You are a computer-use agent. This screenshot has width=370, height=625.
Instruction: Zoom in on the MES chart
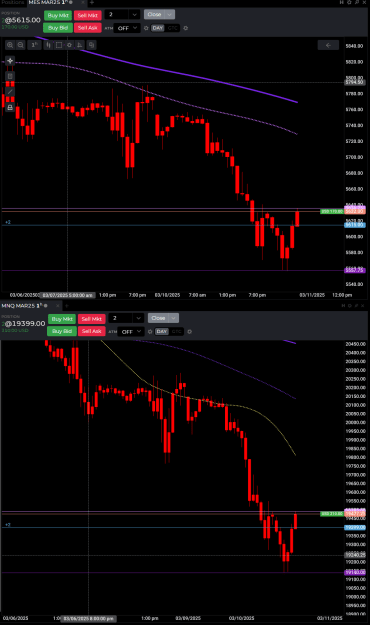[10, 45]
